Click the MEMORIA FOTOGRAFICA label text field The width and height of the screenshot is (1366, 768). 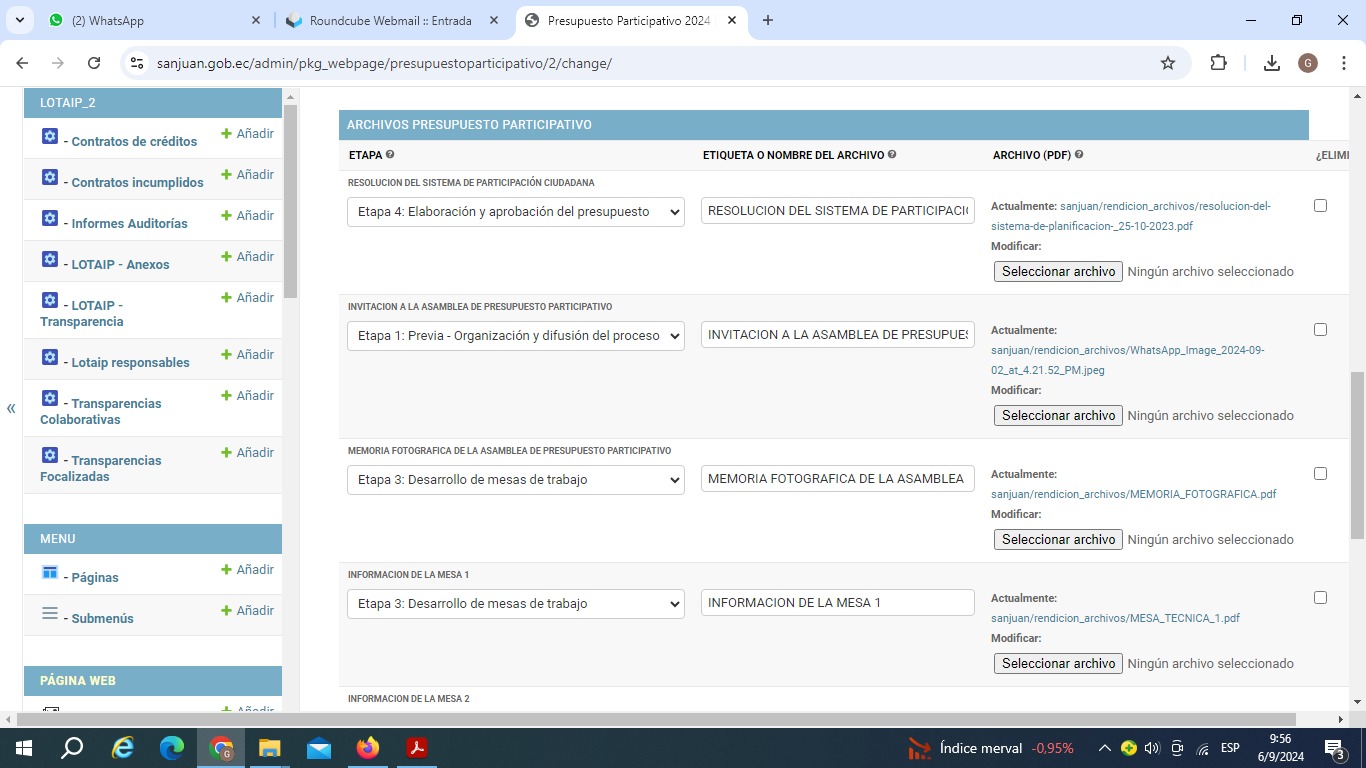(x=837, y=479)
